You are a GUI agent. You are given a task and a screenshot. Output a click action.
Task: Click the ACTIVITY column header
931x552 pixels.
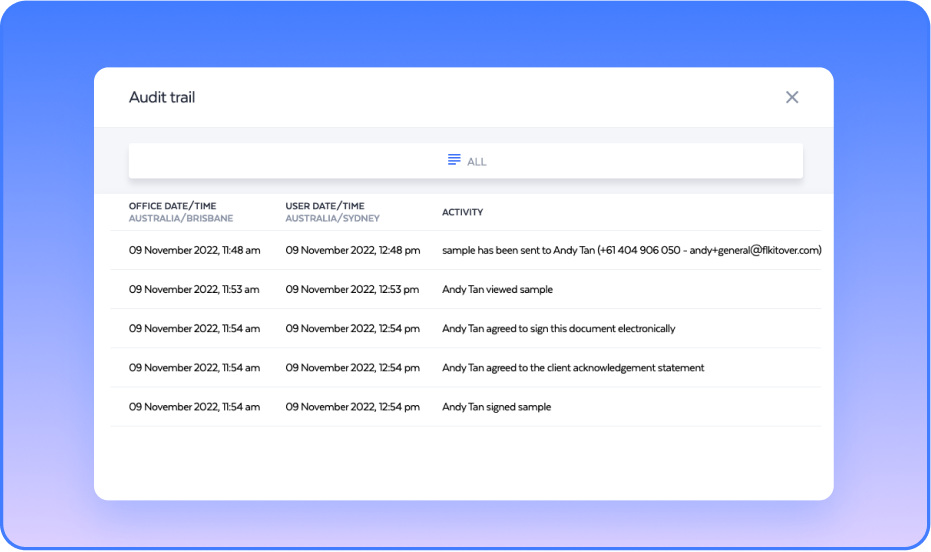click(x=463, y=212)
